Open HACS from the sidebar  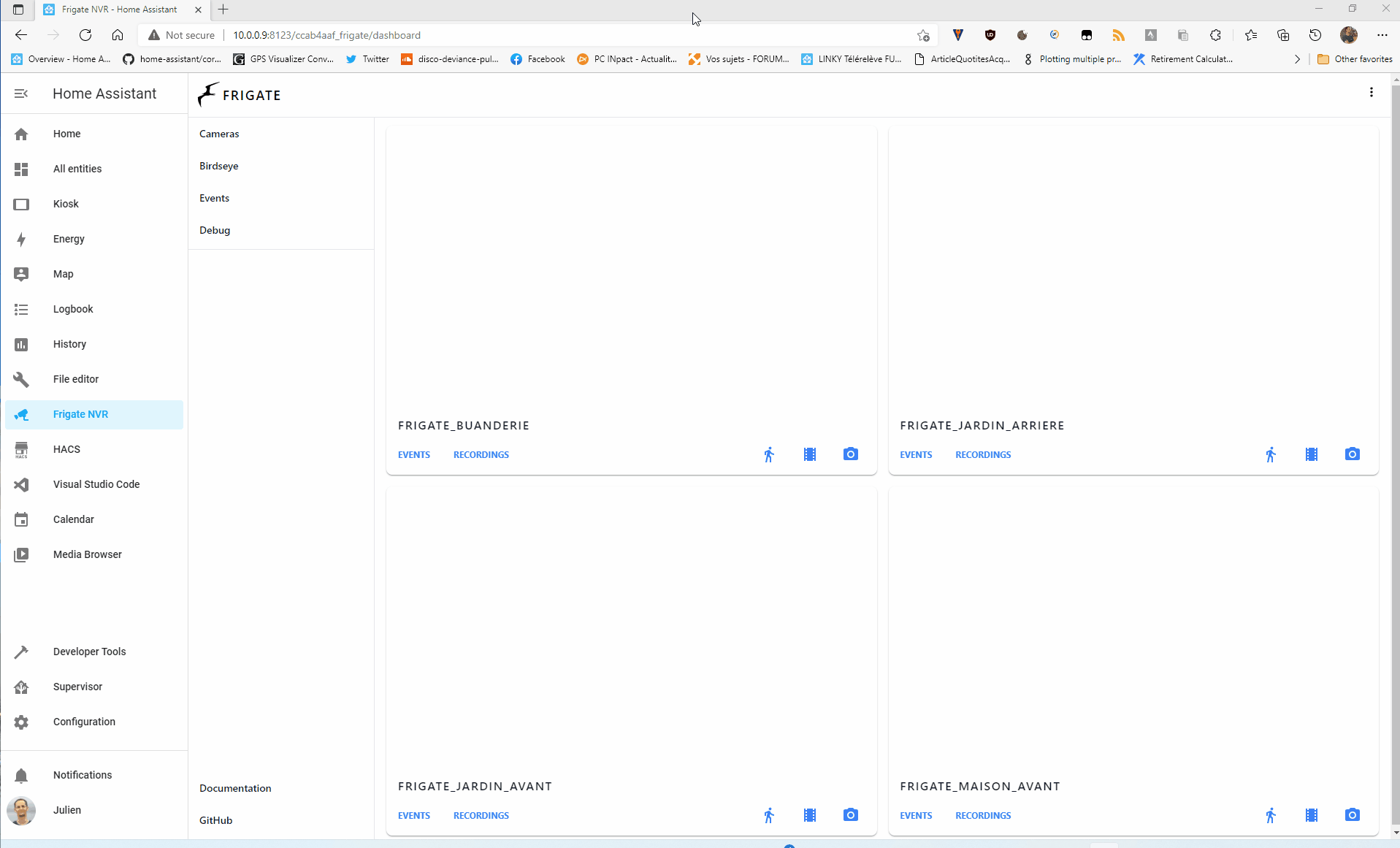click(66, 449)
